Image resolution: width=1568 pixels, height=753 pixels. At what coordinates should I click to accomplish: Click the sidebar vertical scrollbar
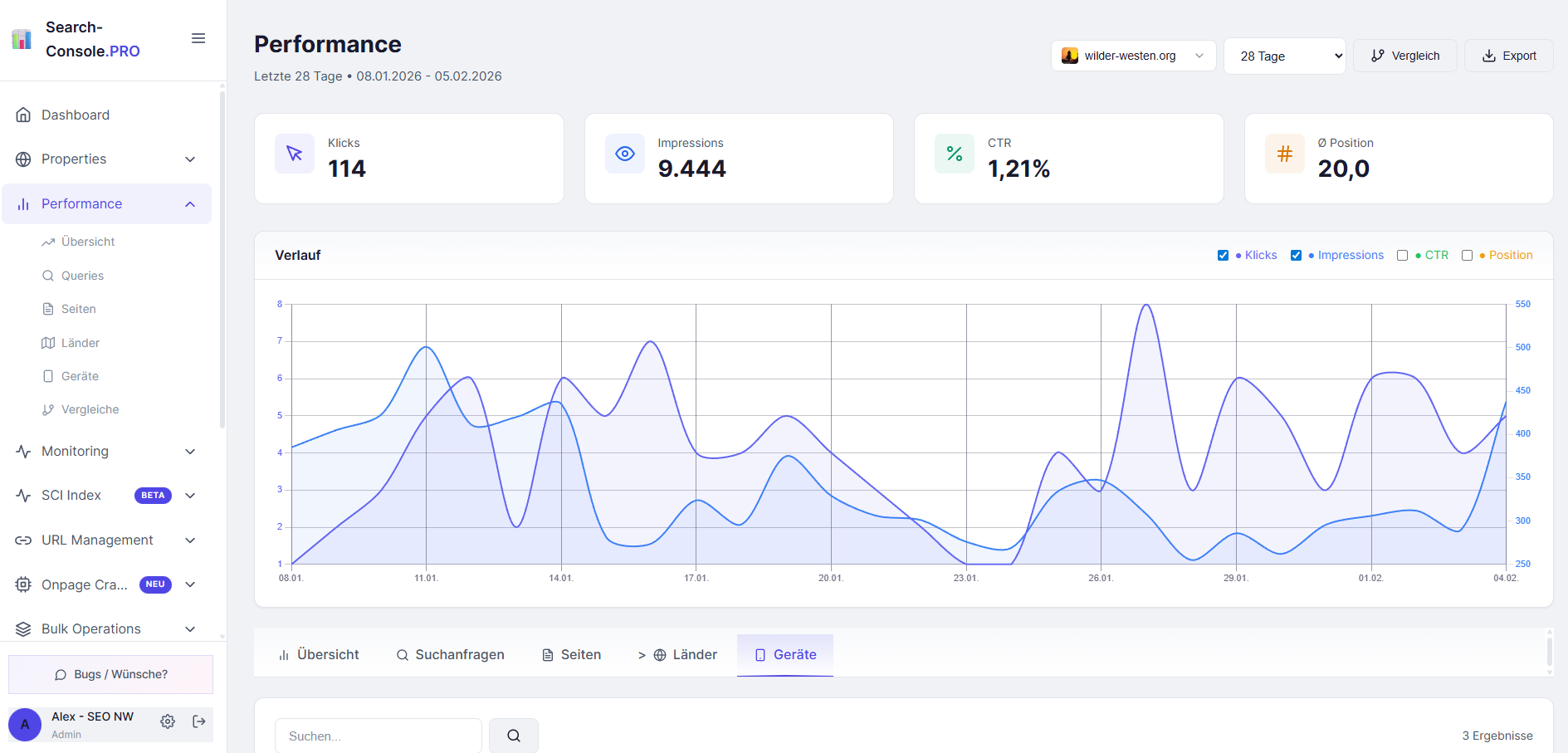222,257
